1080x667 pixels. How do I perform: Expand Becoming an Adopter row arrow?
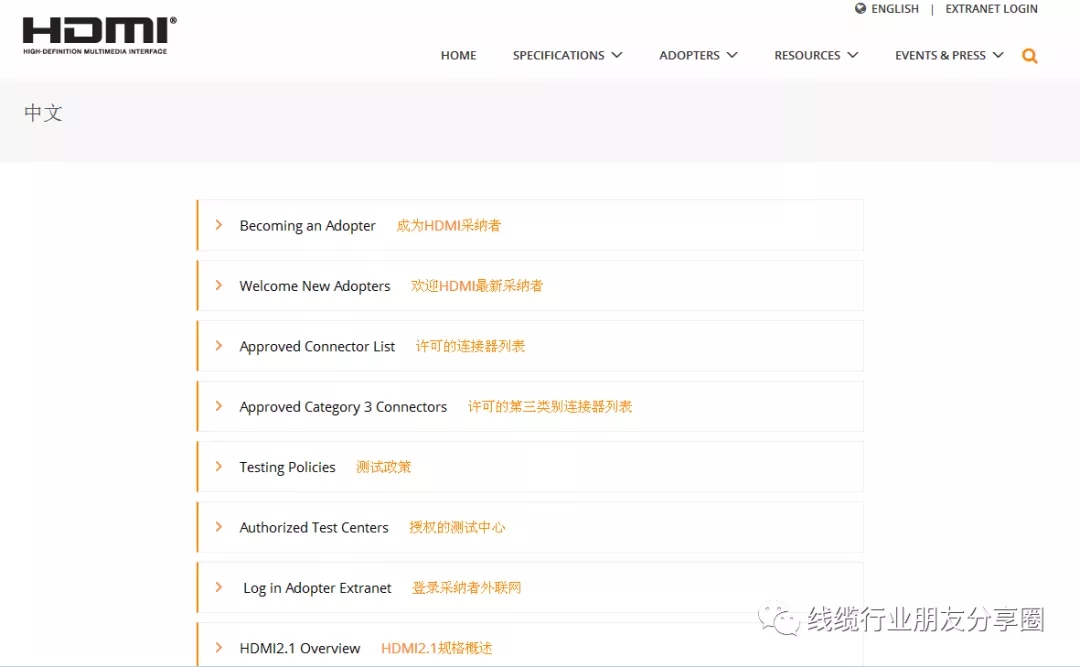pyautogui.click(x=218, y=225)
